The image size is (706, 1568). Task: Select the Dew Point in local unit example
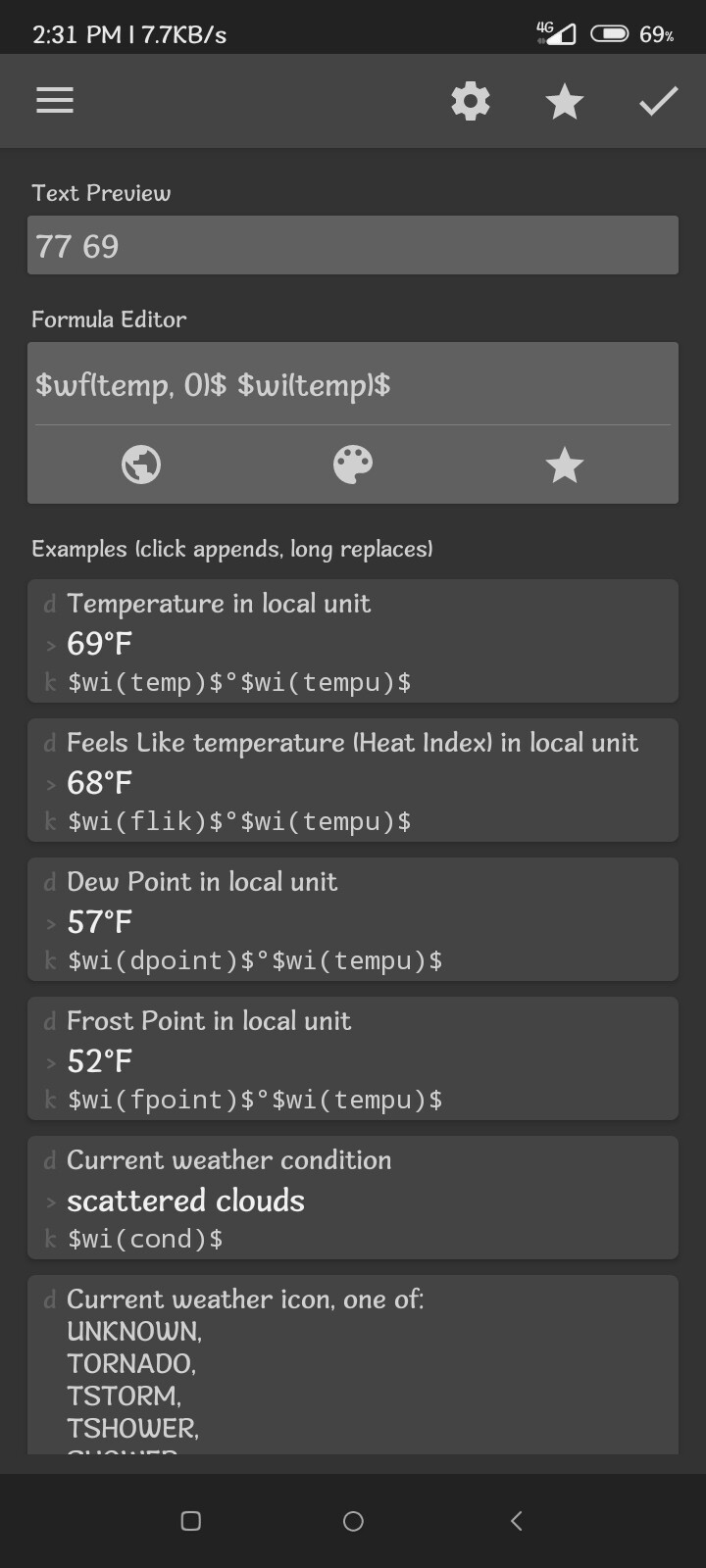353,919
